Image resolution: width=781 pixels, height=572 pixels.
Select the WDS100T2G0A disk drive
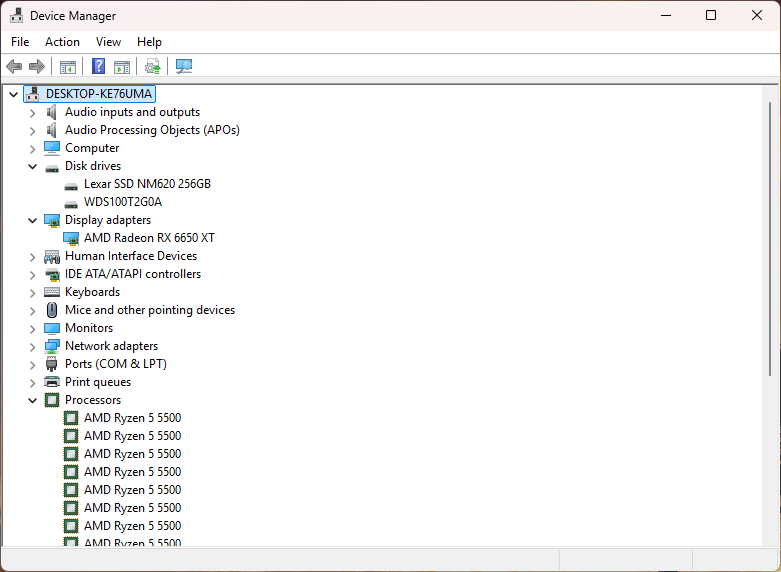coord(123,202)
